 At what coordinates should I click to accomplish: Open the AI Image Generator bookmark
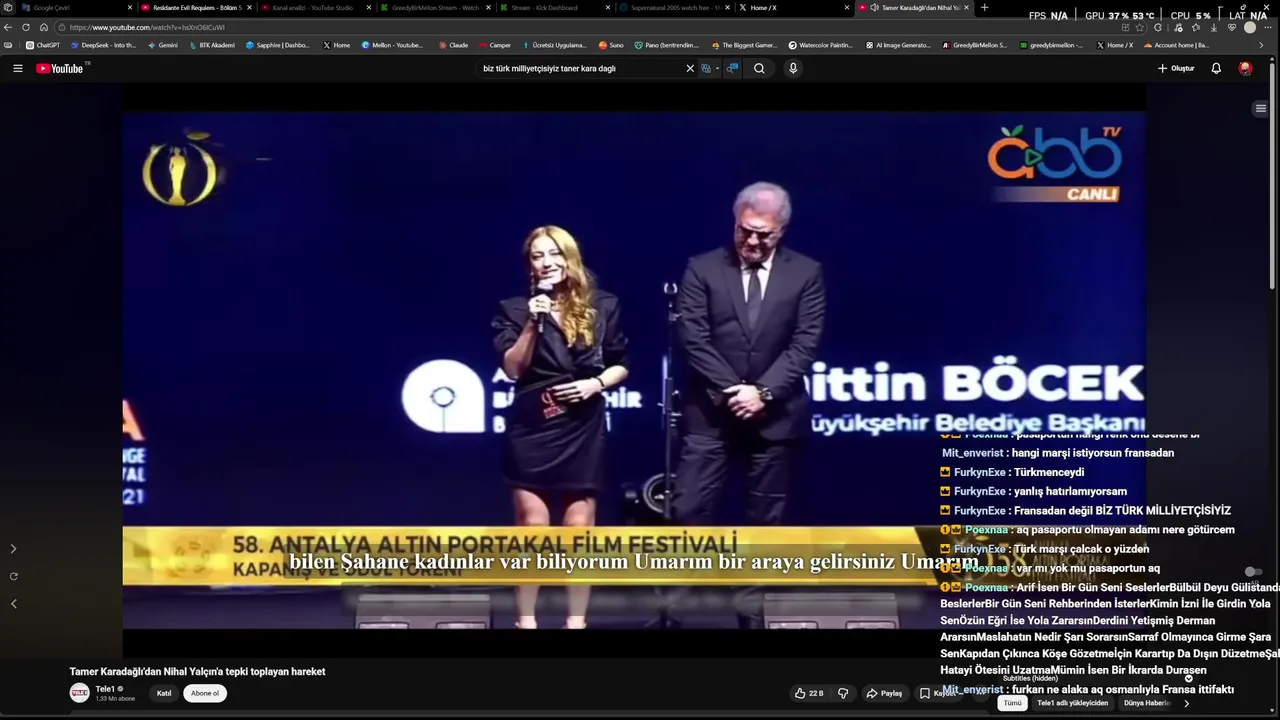point(898,45)
